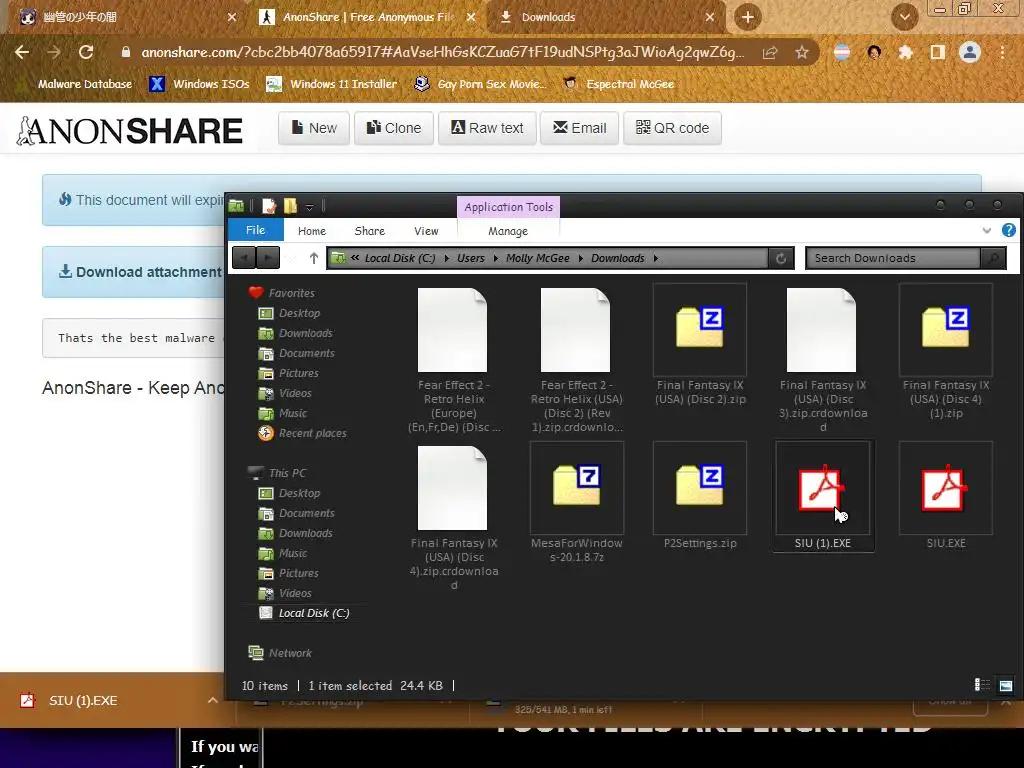Open the quick access toolbar dropdown

310,207
